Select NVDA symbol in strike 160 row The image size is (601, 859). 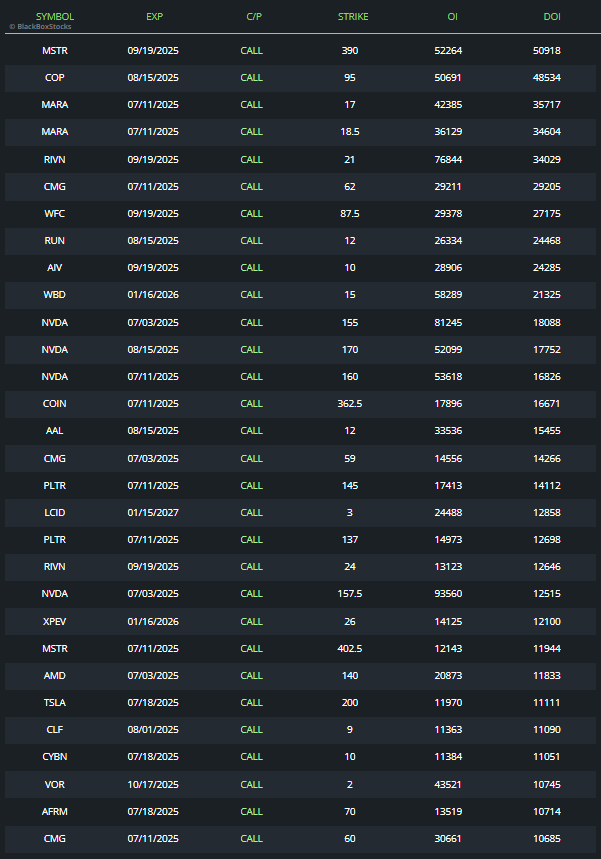pos(55,376)
